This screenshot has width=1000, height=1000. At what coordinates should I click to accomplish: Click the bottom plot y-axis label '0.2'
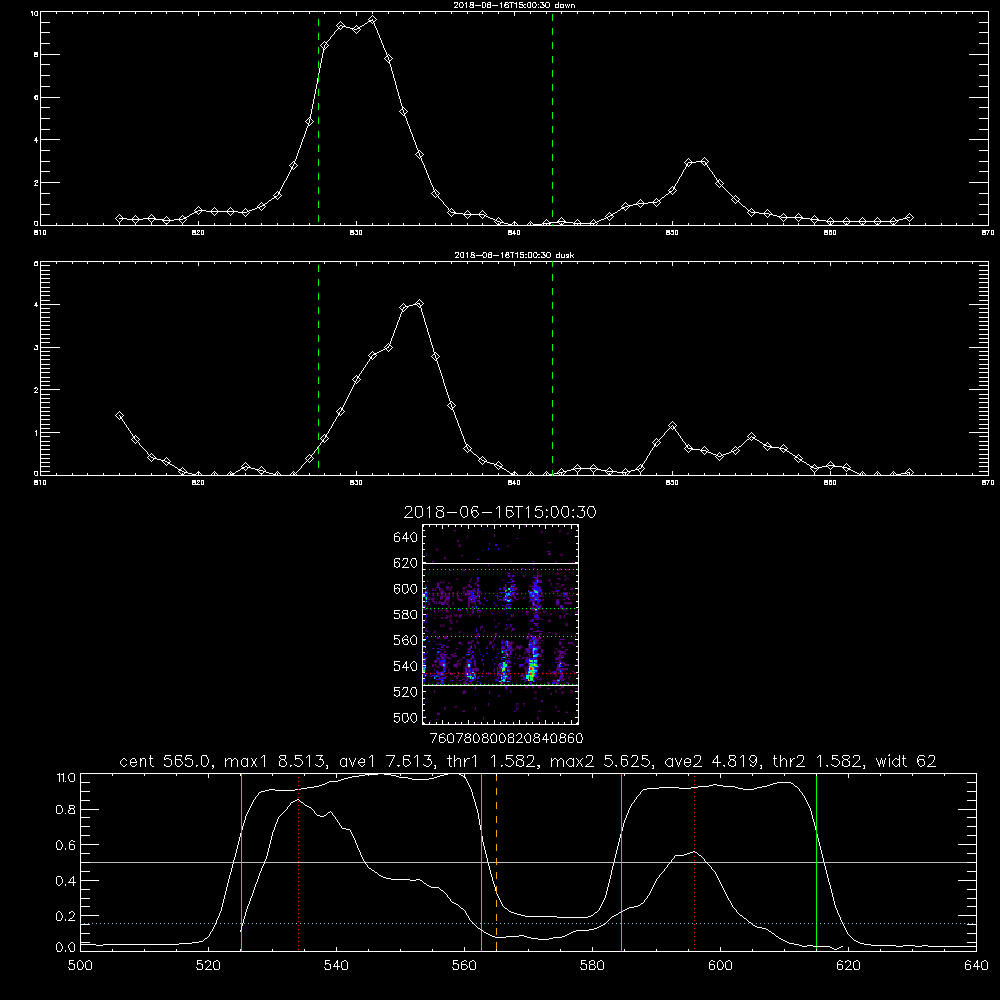tap(66, 916)
